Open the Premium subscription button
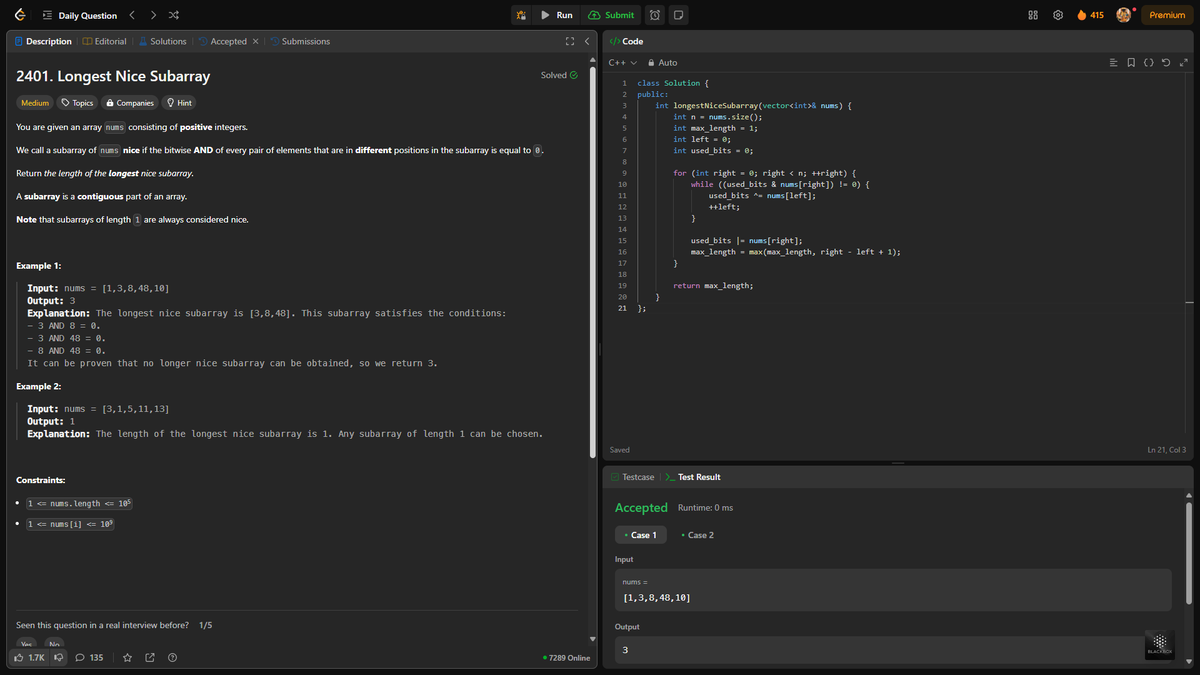The image size is (1200, 675). coord(1167,15)
